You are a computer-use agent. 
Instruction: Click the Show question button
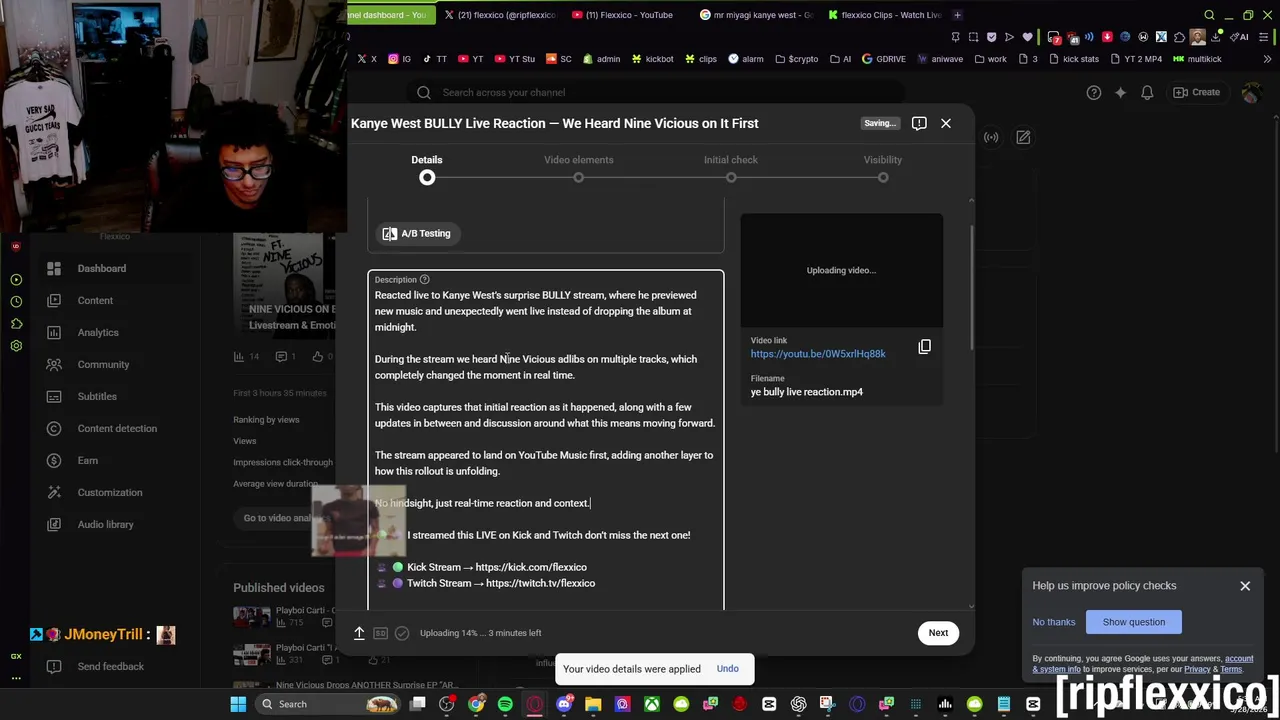tap(1134, 622)
